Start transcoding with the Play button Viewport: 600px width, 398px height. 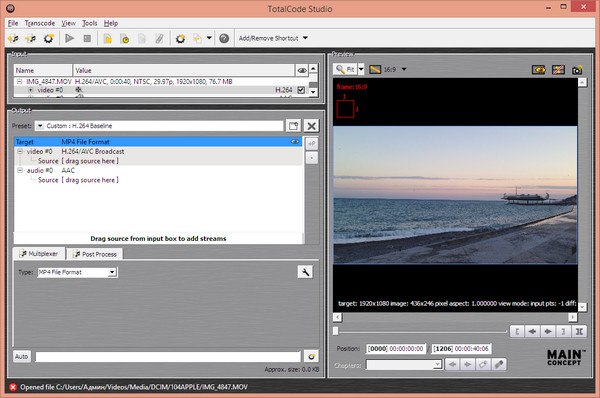click(x=70, y=38)
